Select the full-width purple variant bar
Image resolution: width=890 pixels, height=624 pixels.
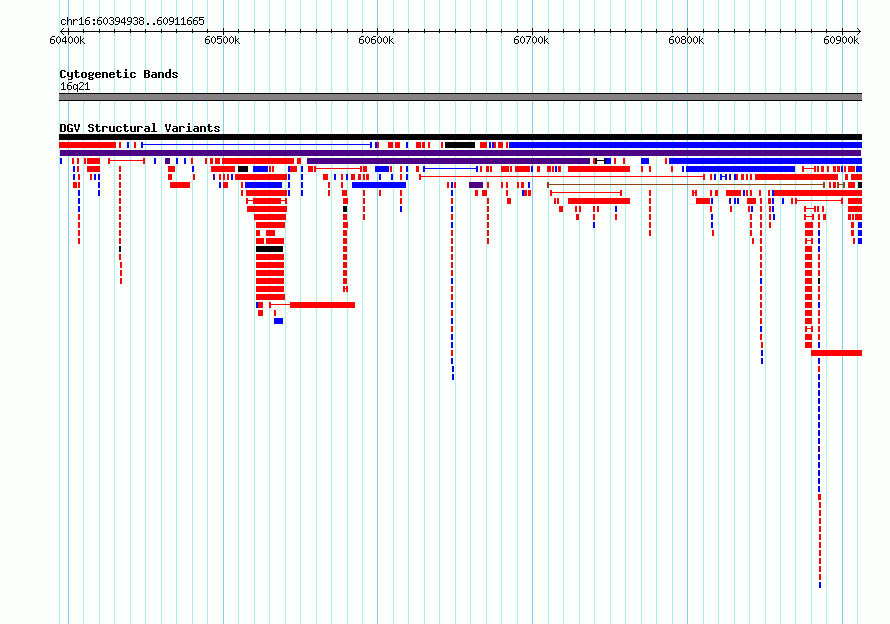click(x=460, y=153)
